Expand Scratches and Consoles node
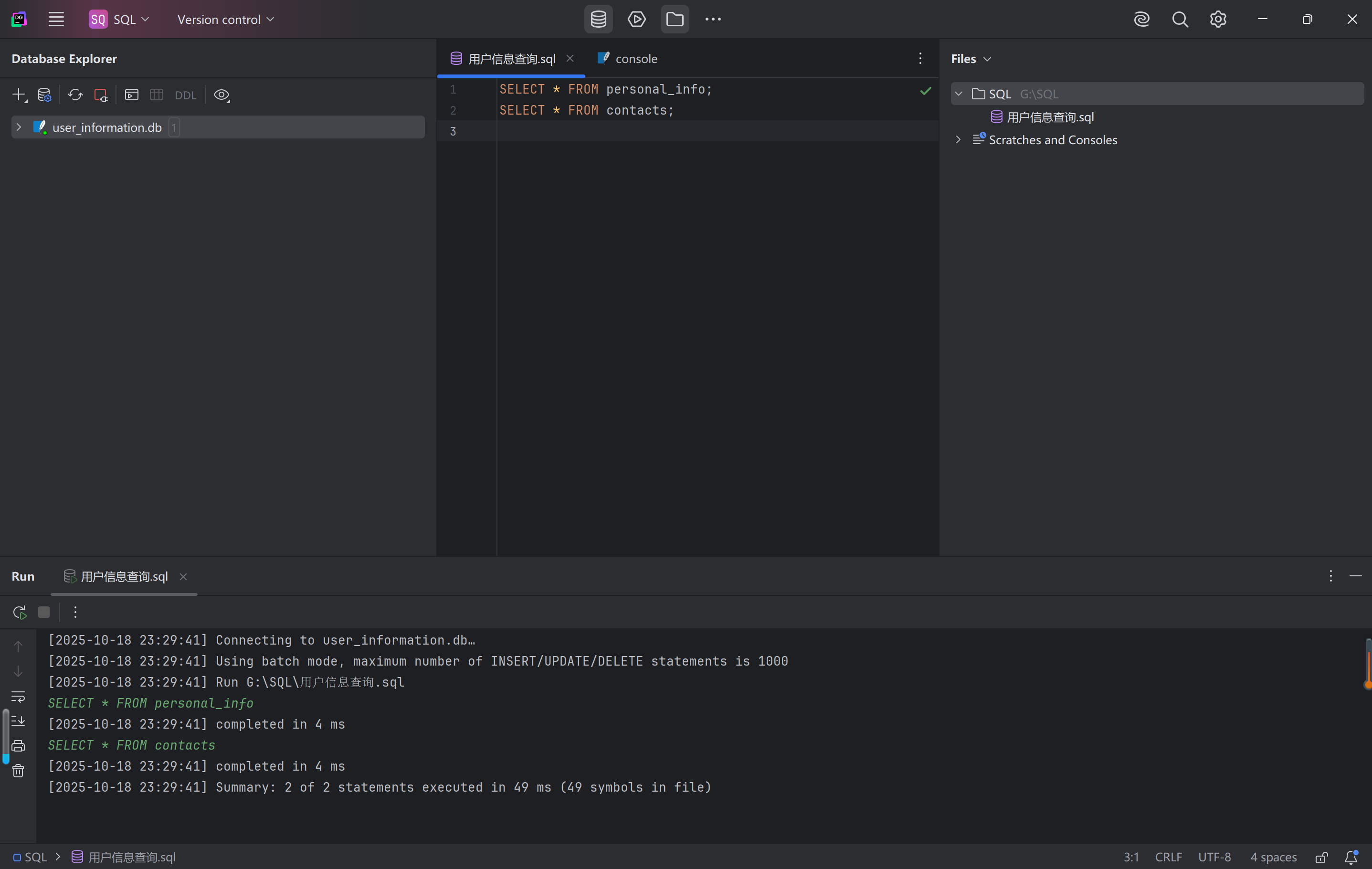Image resolution: width=1372 pixels, height=869 pixels. point(959,139)
